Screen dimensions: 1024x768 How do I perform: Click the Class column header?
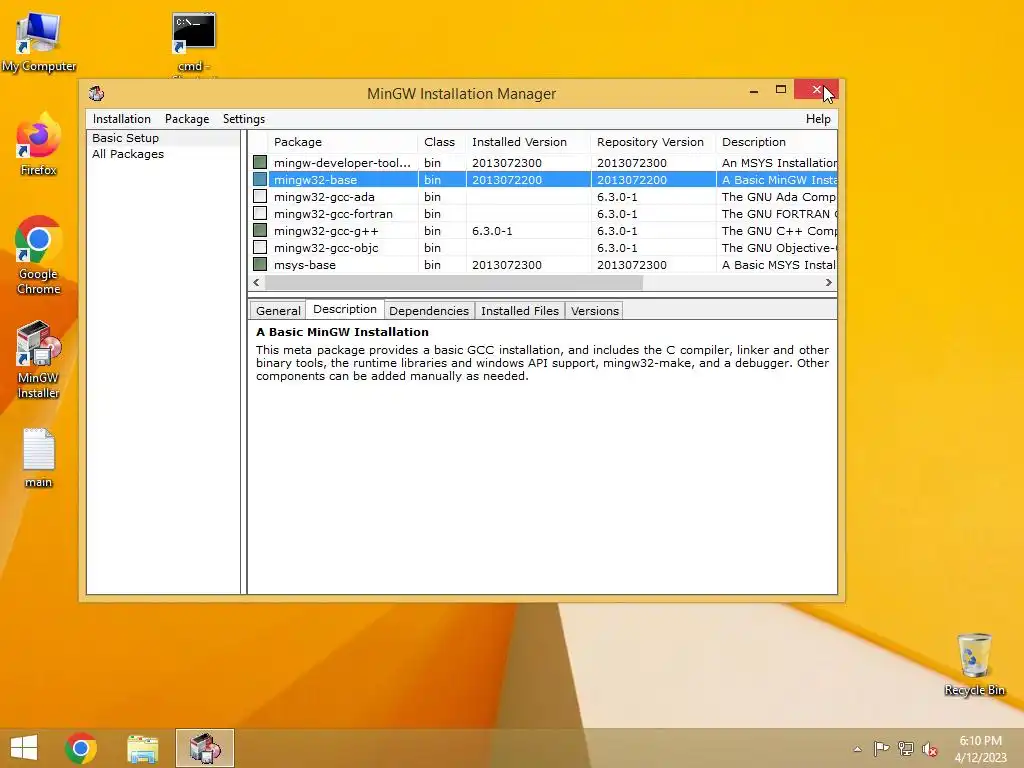click(x=442, y=142)
